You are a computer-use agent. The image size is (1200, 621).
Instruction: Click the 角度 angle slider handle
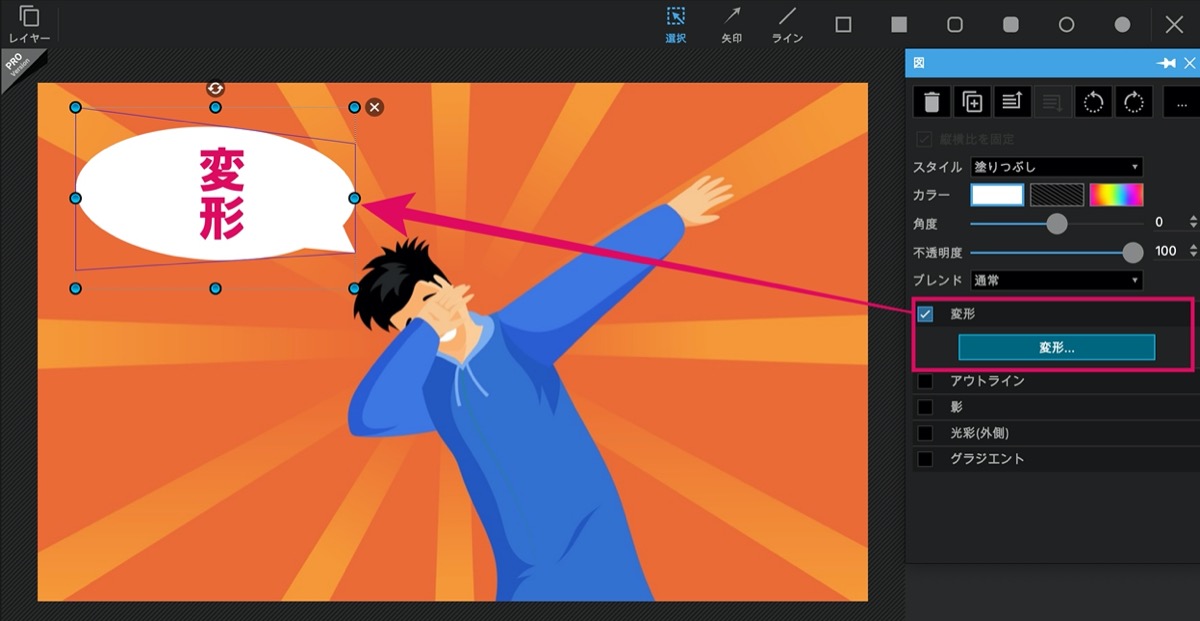[1057, 223]
